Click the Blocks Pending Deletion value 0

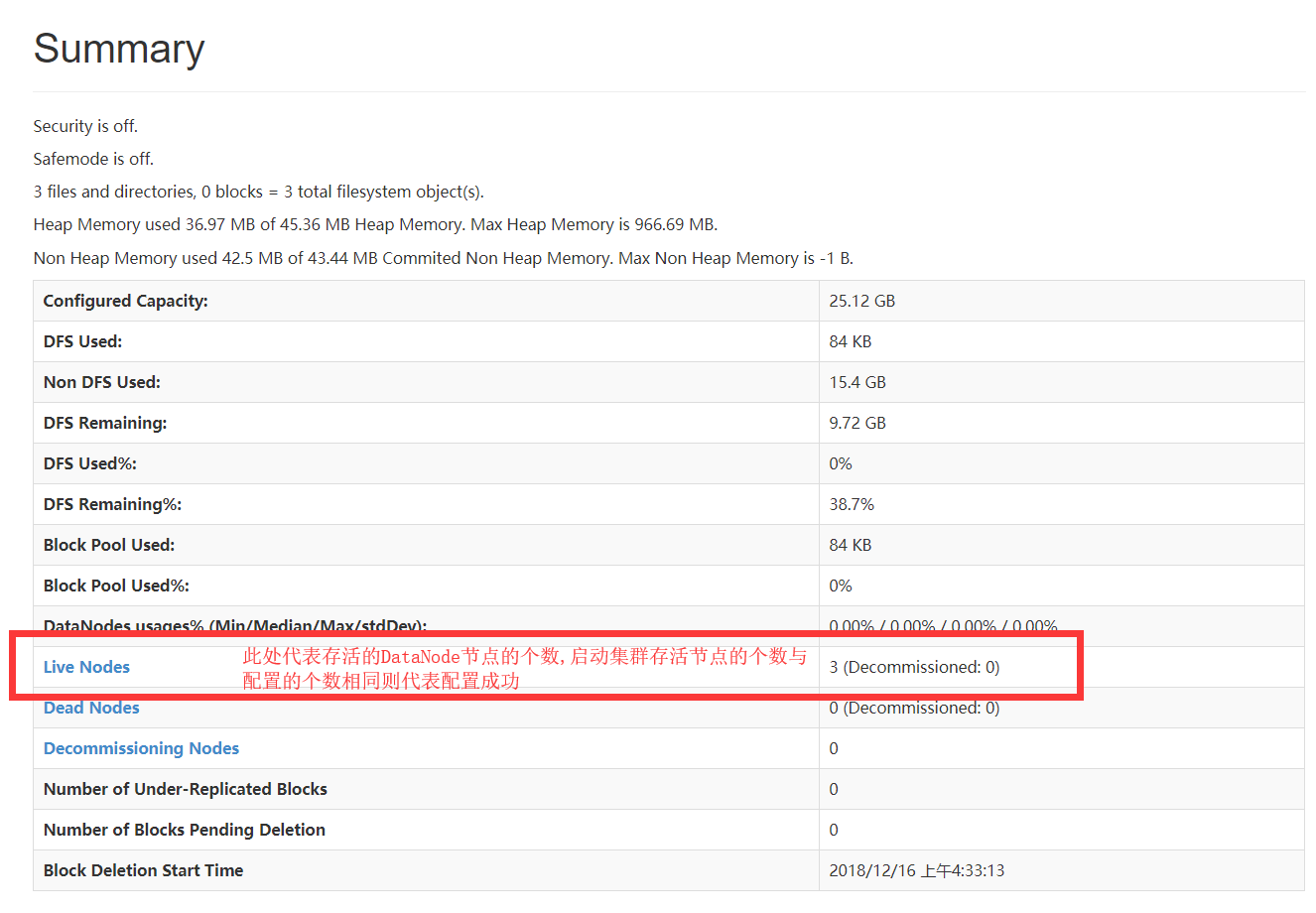(x=834, y=830)
